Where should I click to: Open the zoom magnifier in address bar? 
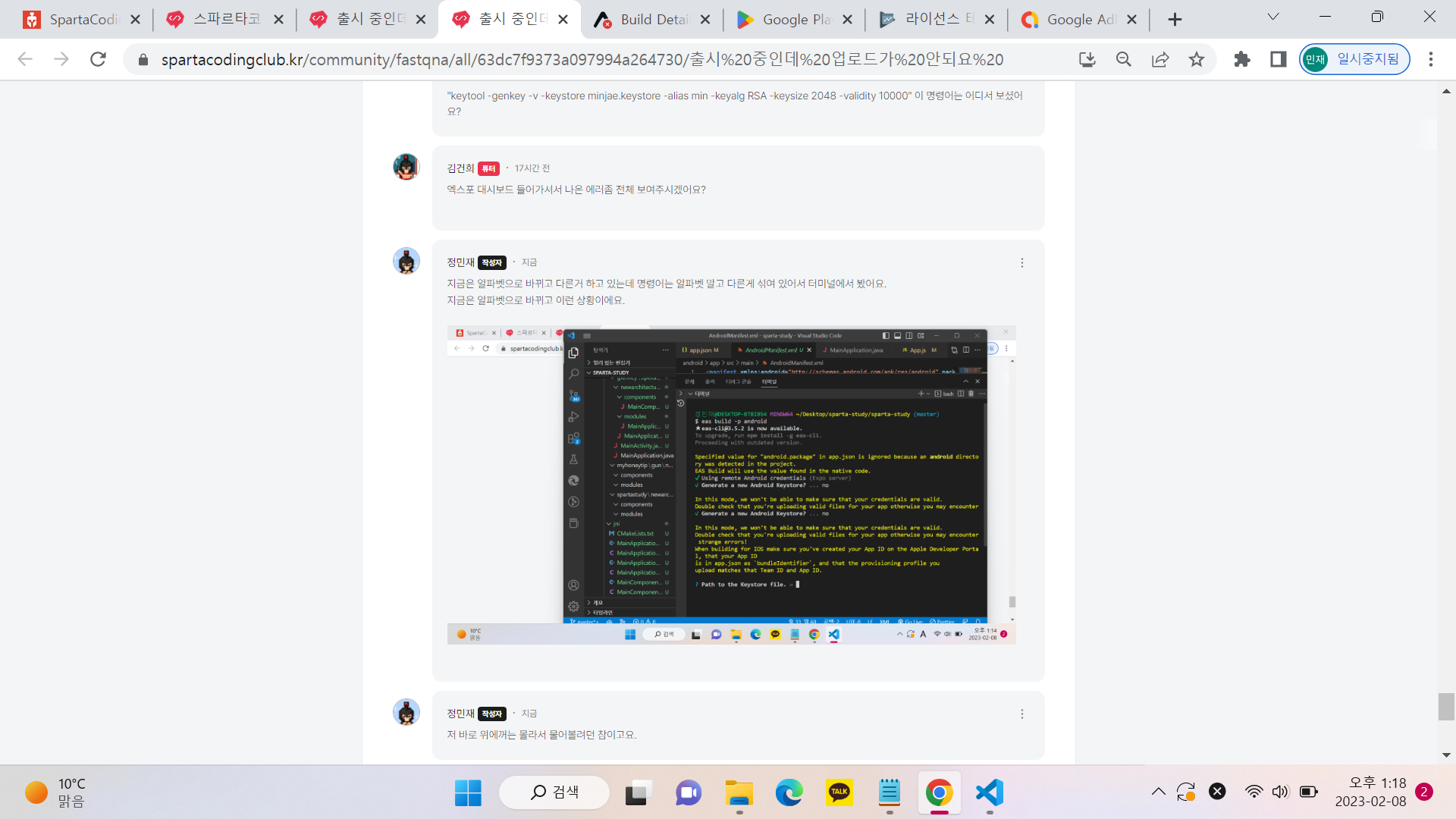point(1124,59)
